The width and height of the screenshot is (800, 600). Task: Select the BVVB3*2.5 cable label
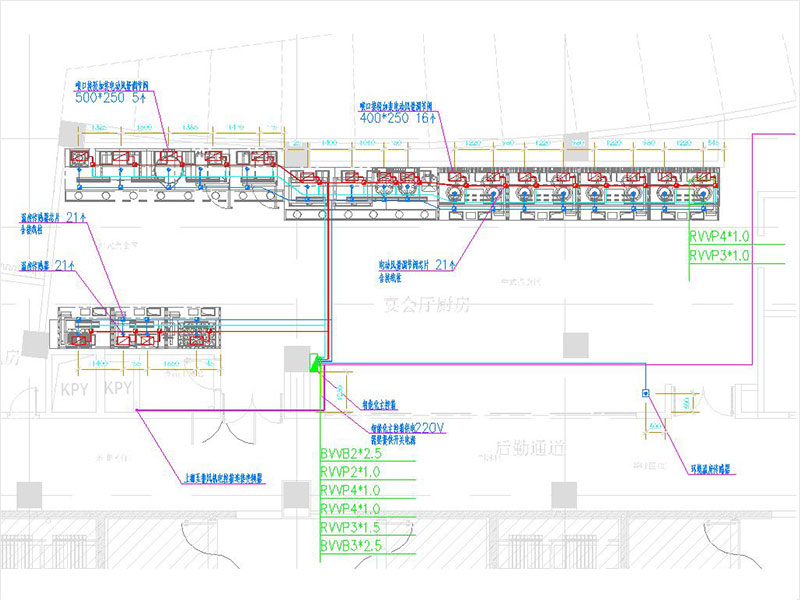pos(351,544)
